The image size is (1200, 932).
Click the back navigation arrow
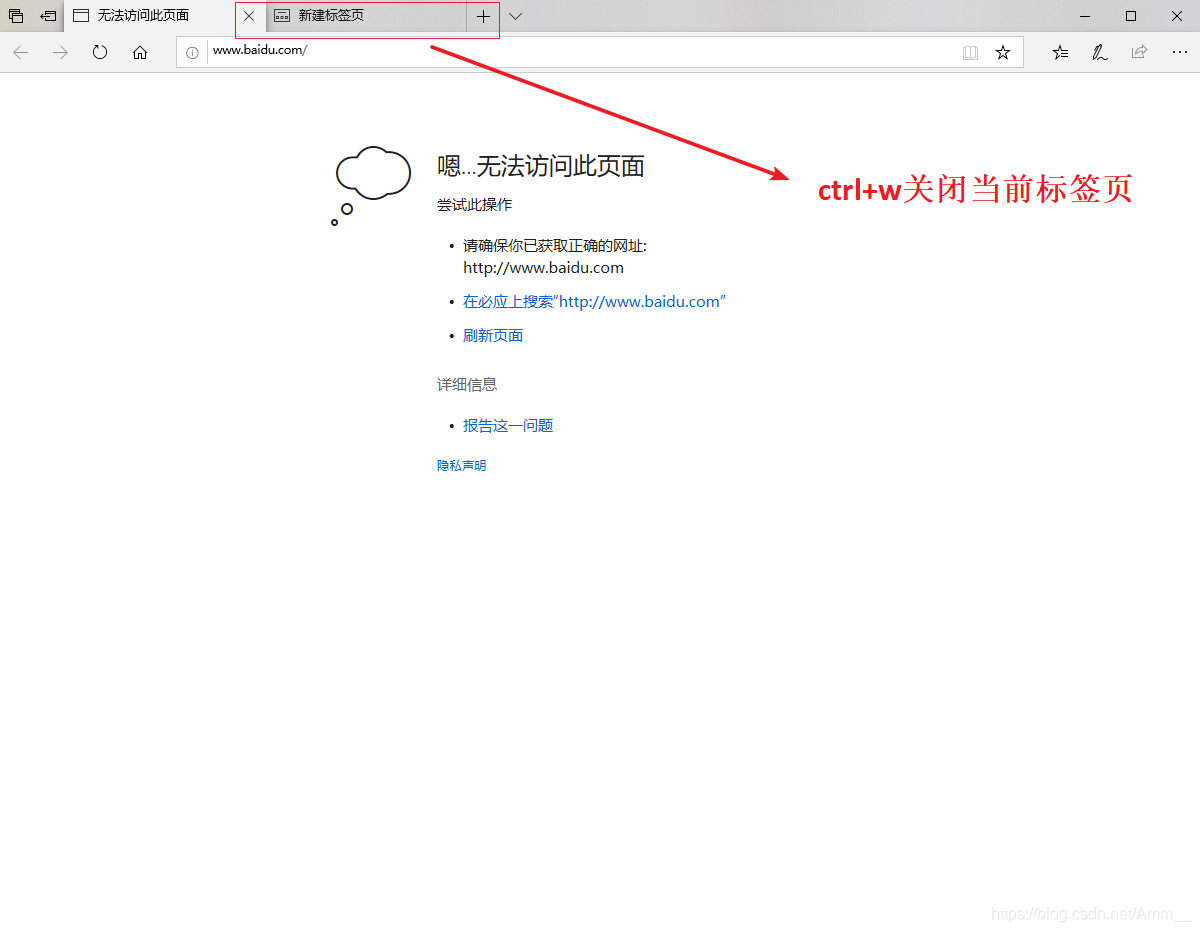(x=20, y=52)
